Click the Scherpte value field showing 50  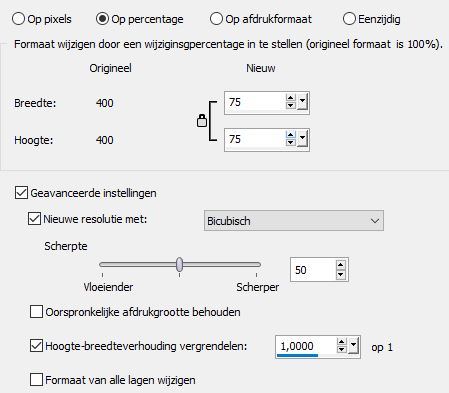(x=313, y=270)
